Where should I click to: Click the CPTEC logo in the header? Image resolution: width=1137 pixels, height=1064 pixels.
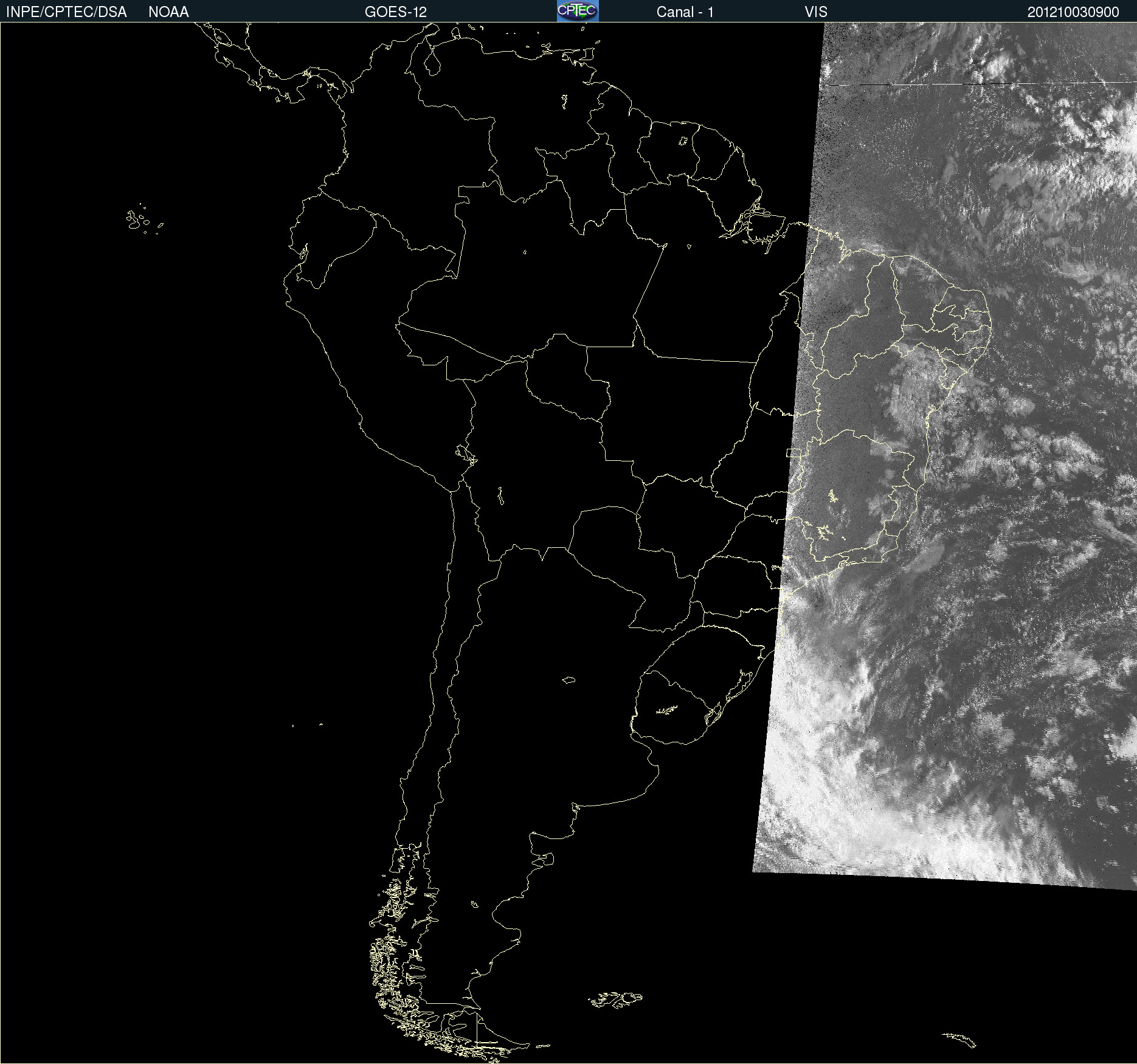(578, 11)
